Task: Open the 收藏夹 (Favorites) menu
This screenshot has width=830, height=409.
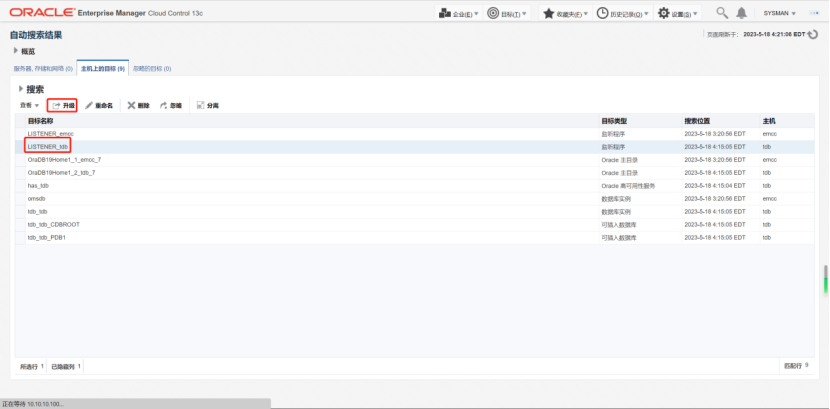Action: (565, 13)
